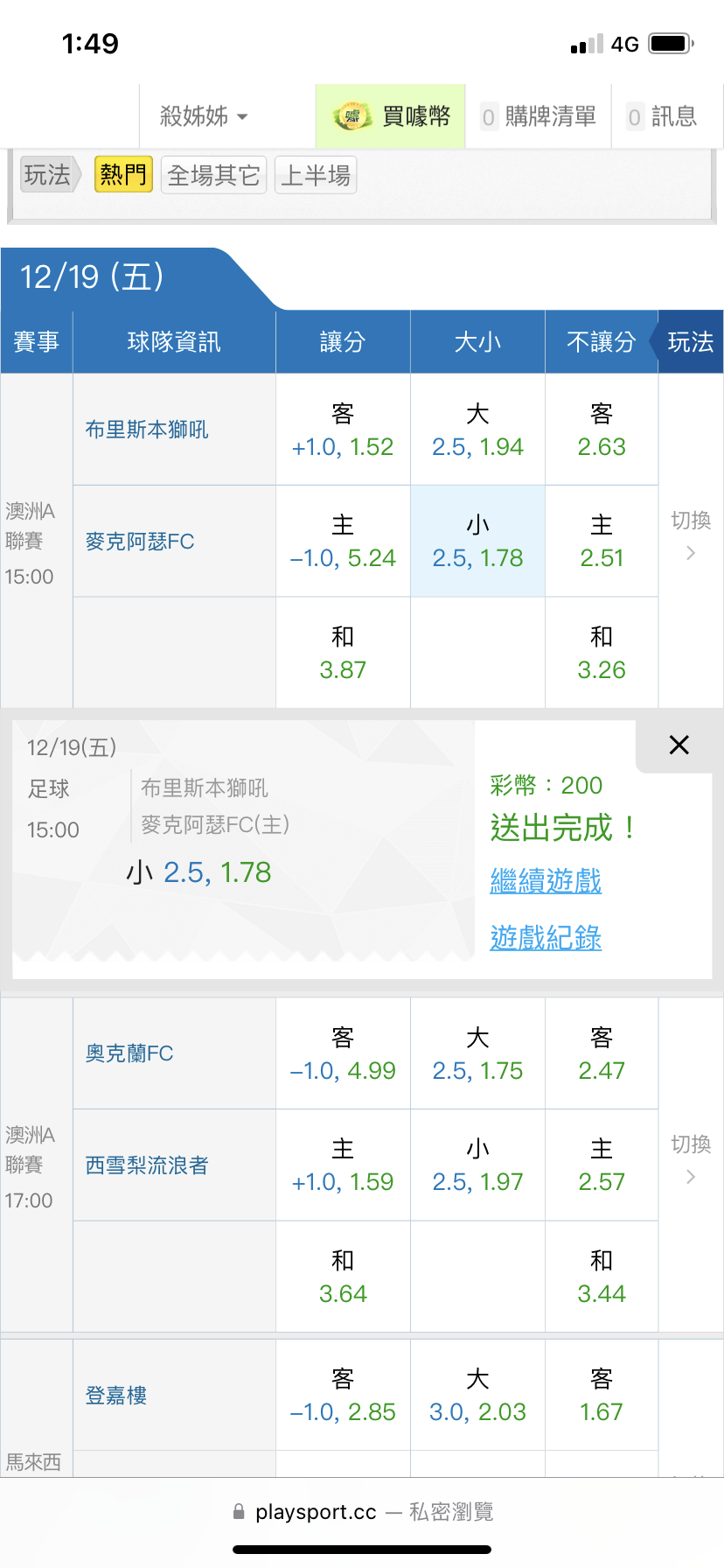Expand 切換 chevron for Brisbane Roar match
The width and height of the screenshot is (724, 1568).
pyautogui.click(x=691, y=552)
